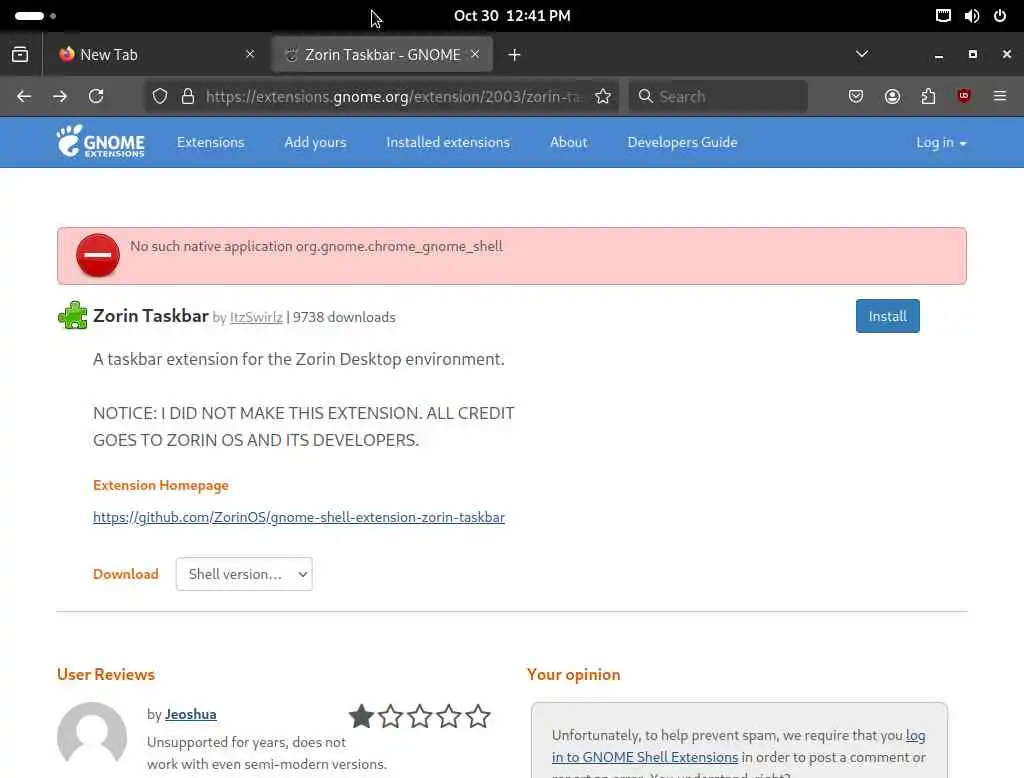This screenshot has height=778, width=1024.
Task: Go back to the previous page
Action: pyautogui.click(x=24, y=97)
